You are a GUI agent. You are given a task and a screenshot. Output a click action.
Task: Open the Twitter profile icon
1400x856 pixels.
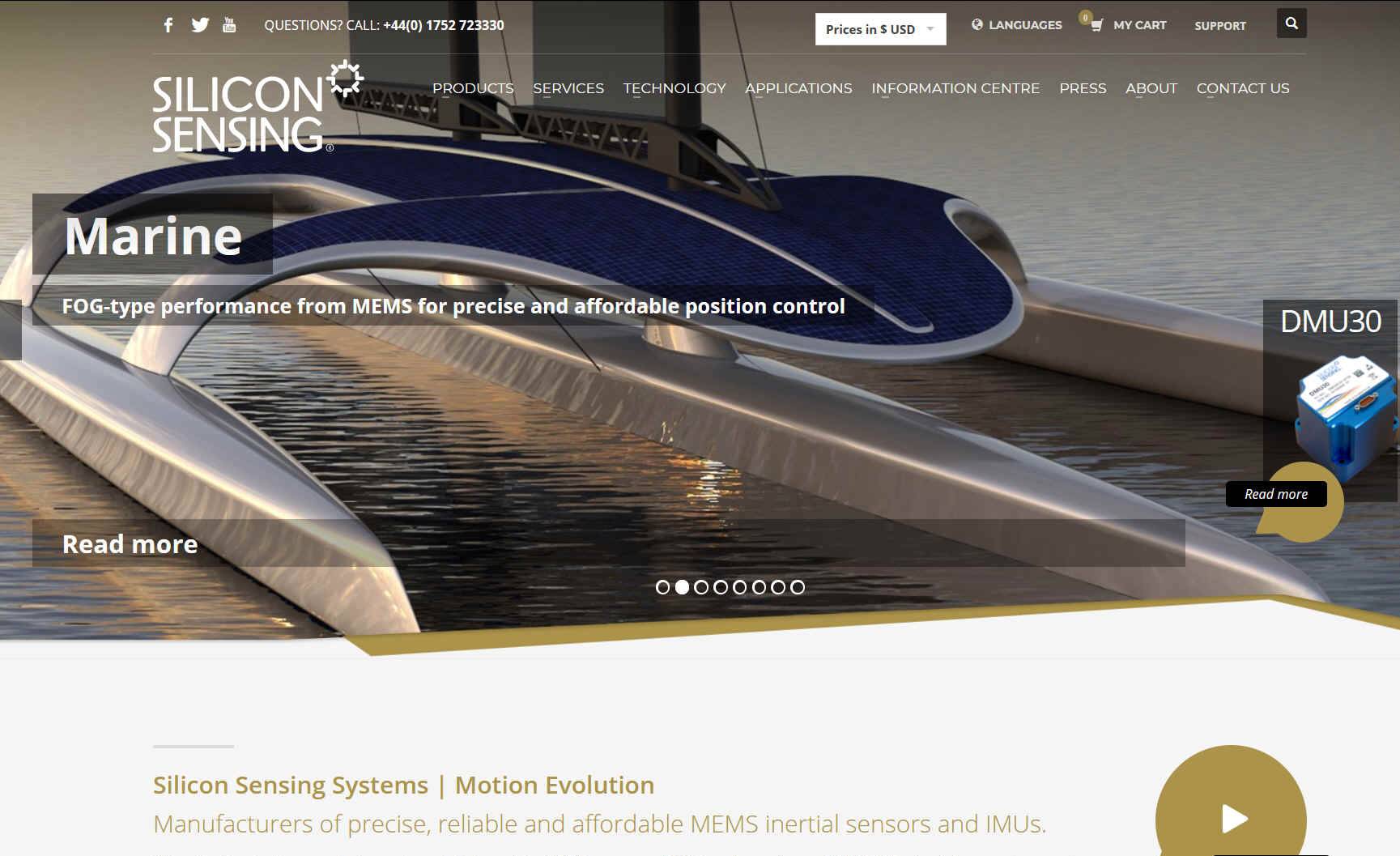pyautogui.click(x=200, y=25)
